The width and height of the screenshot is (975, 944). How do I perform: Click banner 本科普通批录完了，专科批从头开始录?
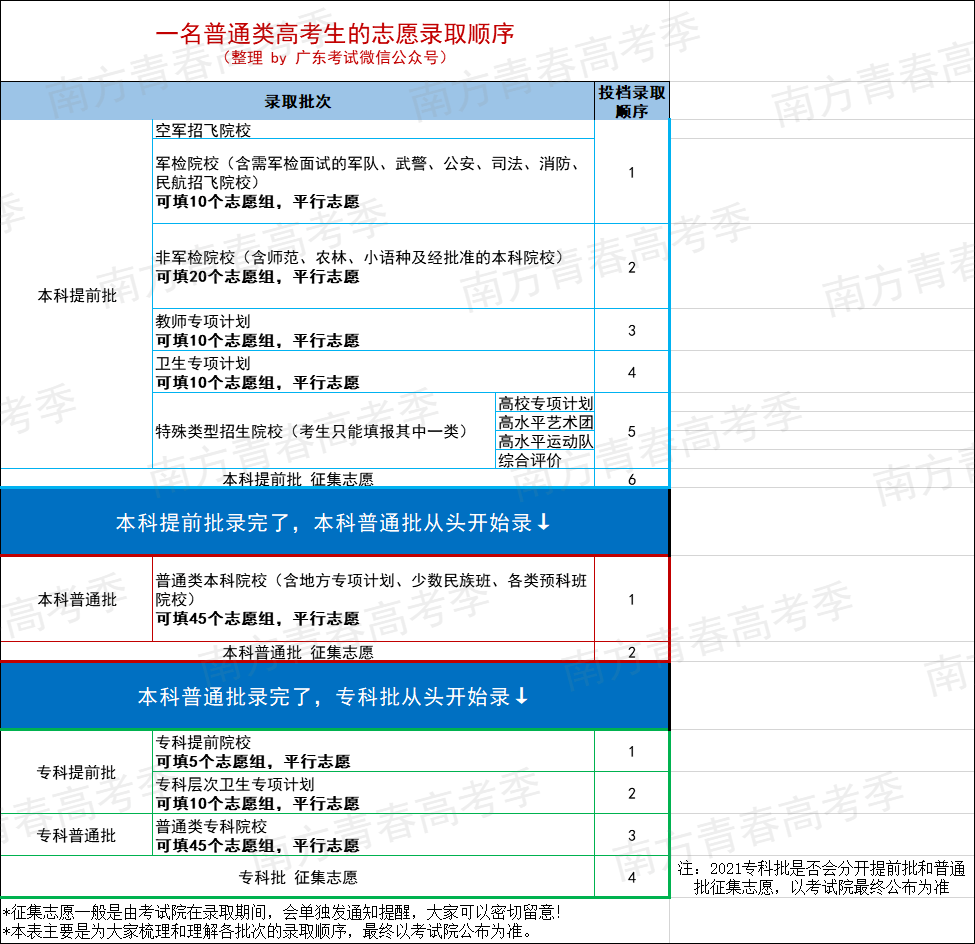pos(335,696)
